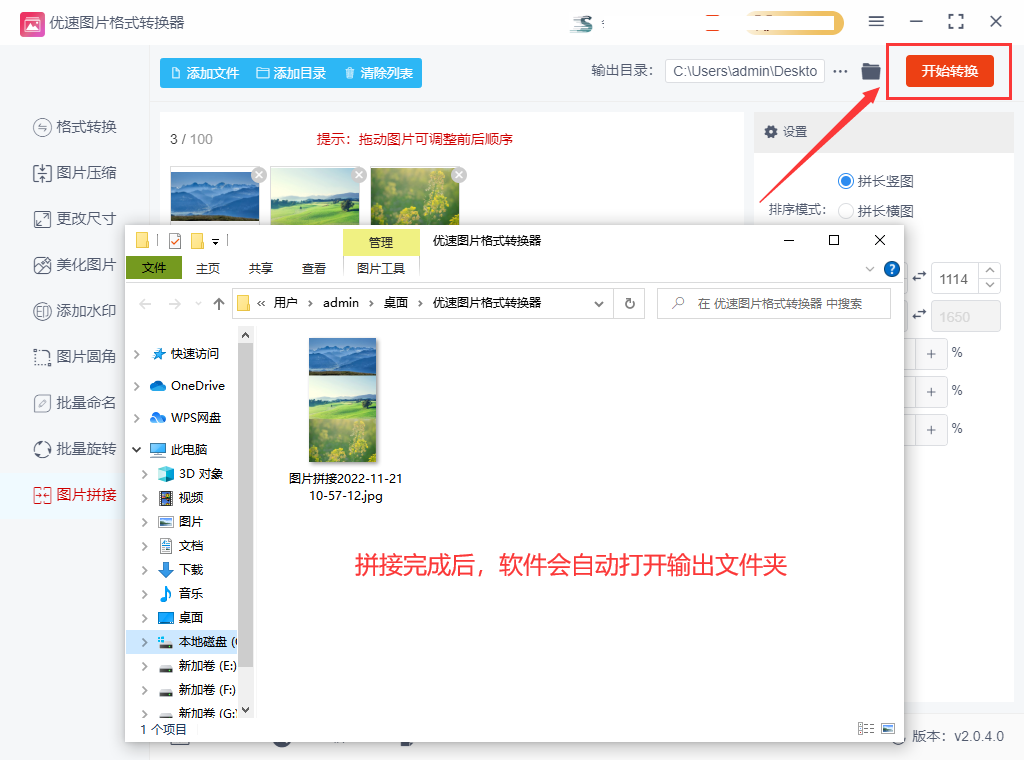This screenshot has width=1024, height=760.
Task: Increase the 1114 width value
Action: 990,270
